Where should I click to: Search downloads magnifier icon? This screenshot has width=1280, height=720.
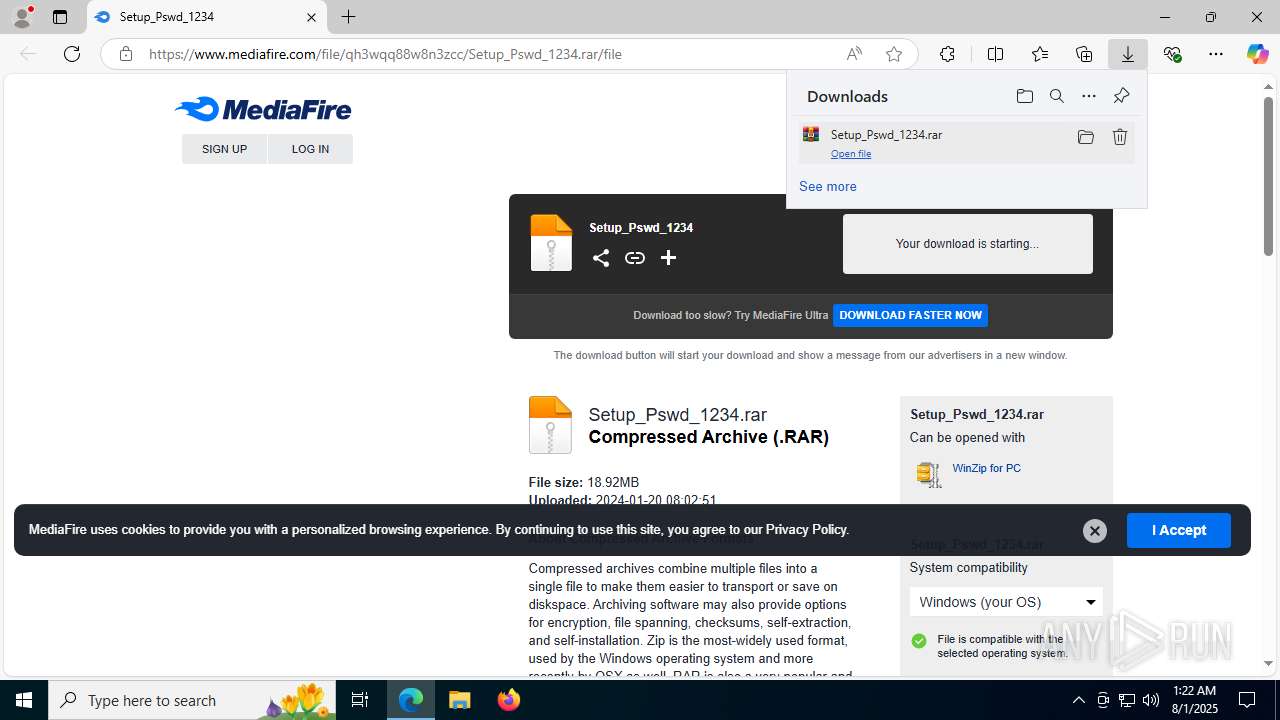[1057, 96]
